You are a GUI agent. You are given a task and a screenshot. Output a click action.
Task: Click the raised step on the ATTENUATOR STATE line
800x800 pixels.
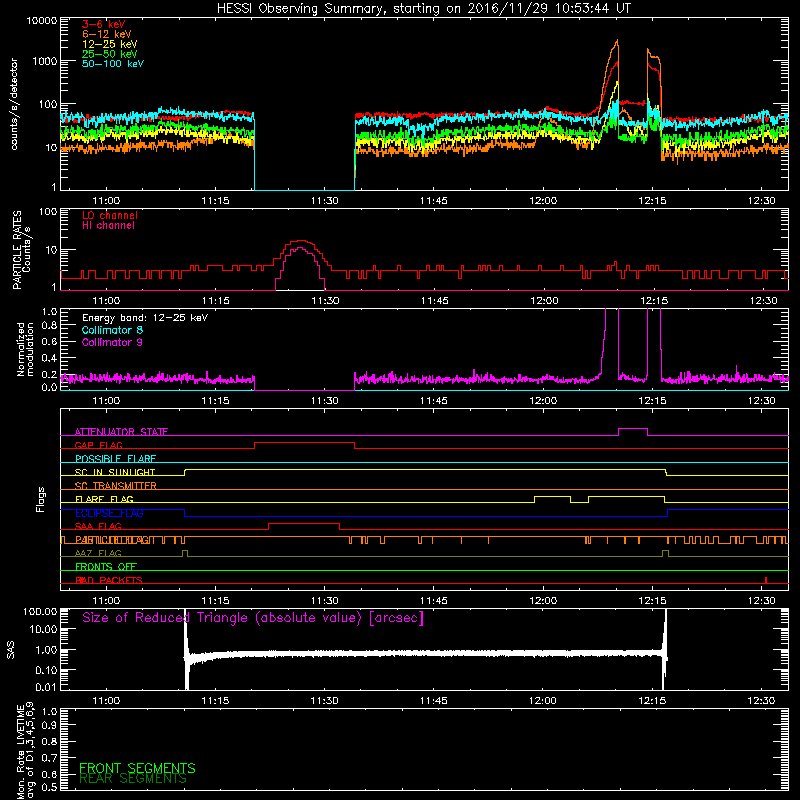point(633,429)
